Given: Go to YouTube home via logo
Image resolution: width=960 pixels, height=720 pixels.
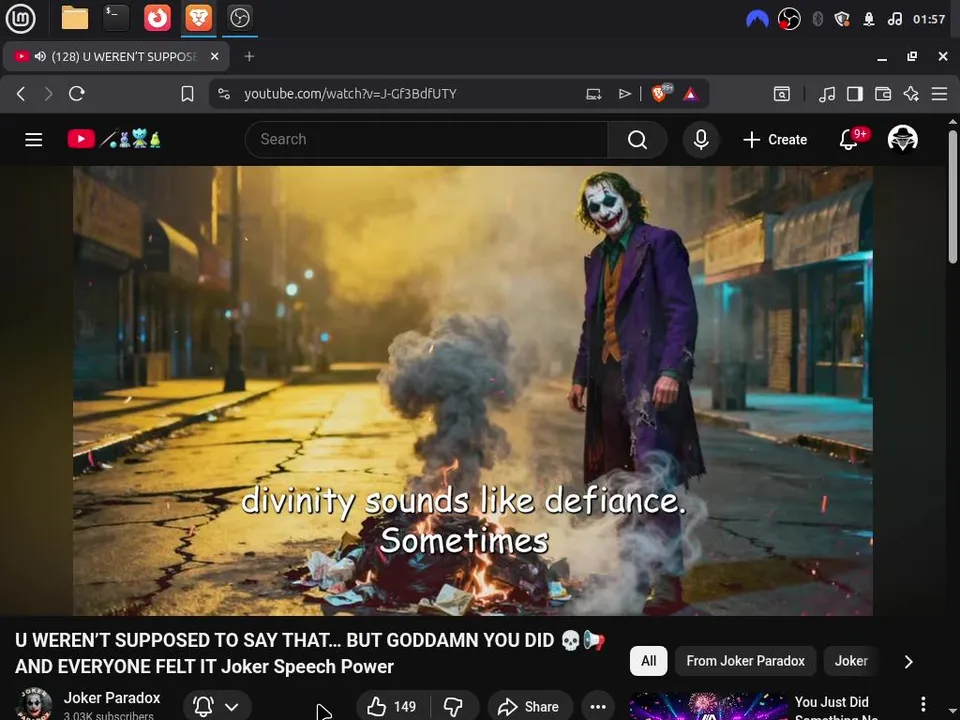Looking at the screenshot, I should pyautogui.click(x=114, y=139).
